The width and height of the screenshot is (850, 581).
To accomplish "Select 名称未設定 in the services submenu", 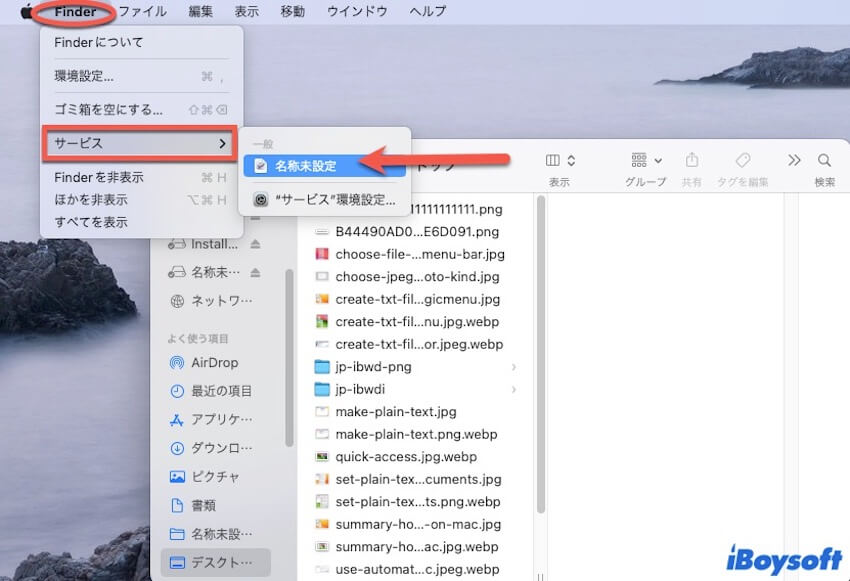I will coord(305,166).
